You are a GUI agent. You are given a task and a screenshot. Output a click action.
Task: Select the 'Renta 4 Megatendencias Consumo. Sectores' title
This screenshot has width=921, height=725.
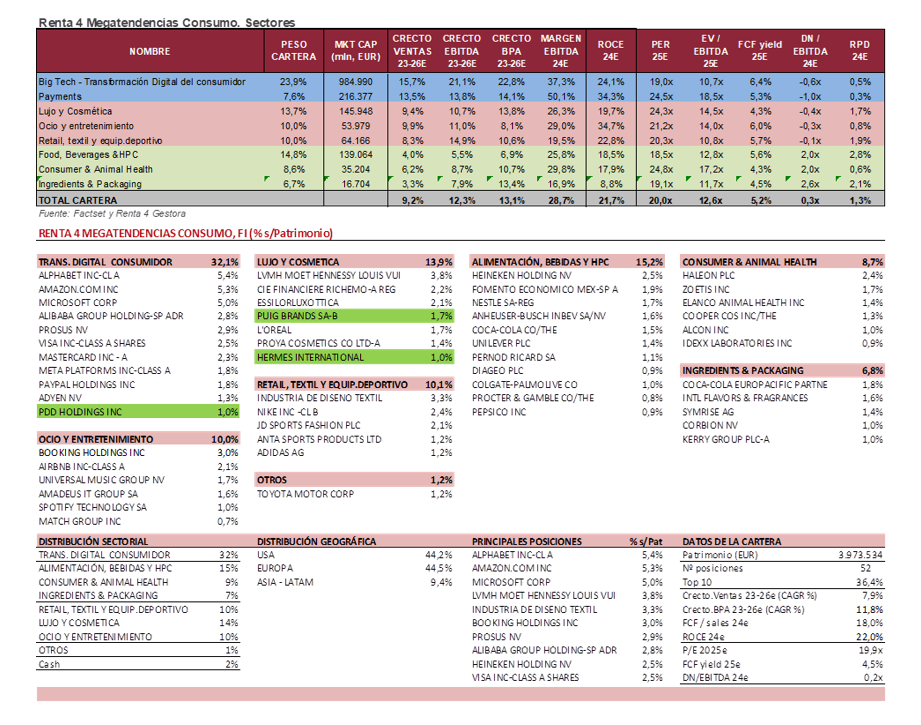[167, 22]
